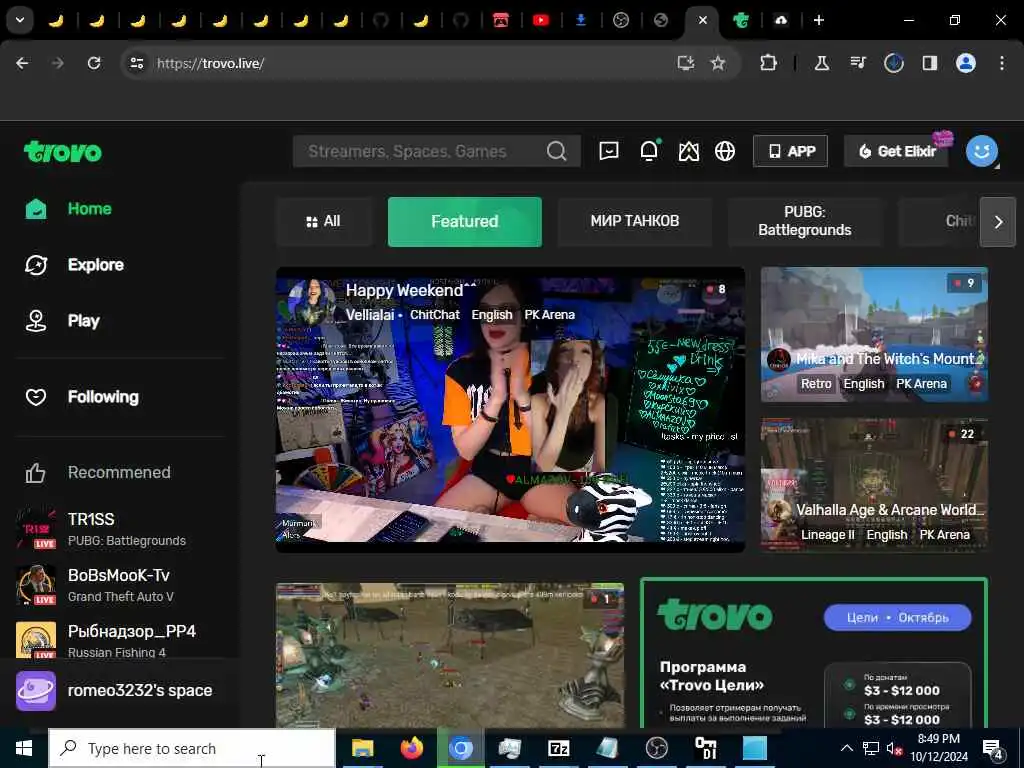1024x768 pixels.
Task: Open TR1SS recommended channel
Action: click(x=118, y=529)
